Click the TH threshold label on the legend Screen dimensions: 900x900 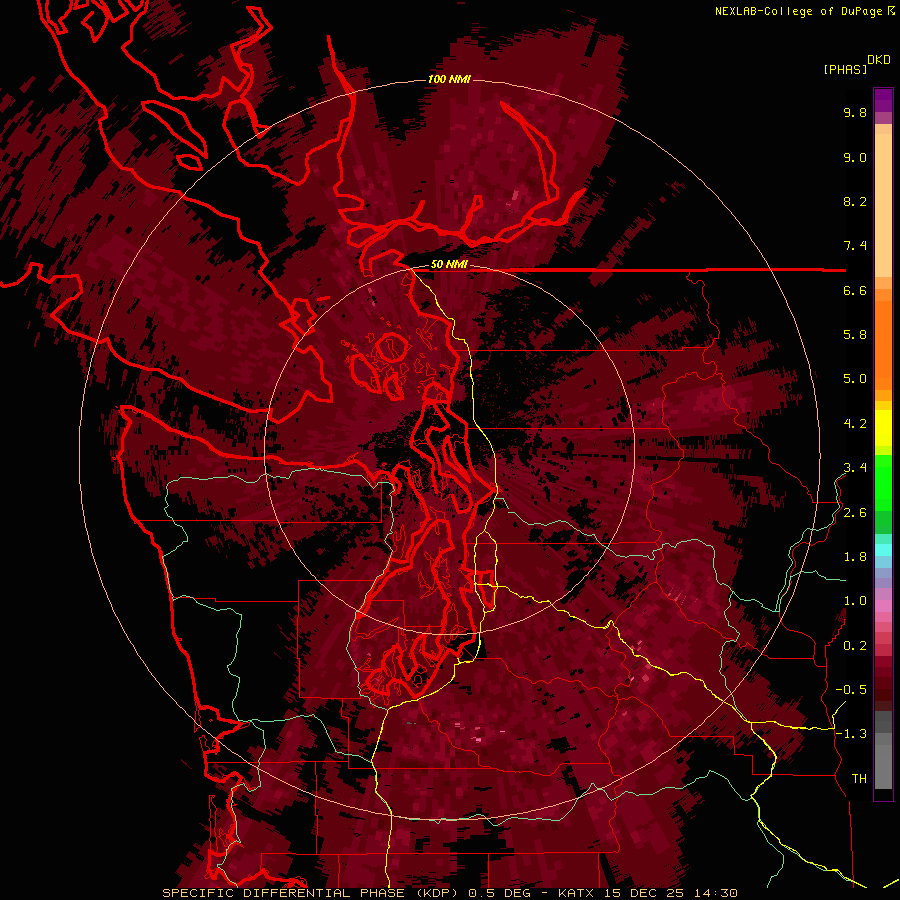pos(859,779)
